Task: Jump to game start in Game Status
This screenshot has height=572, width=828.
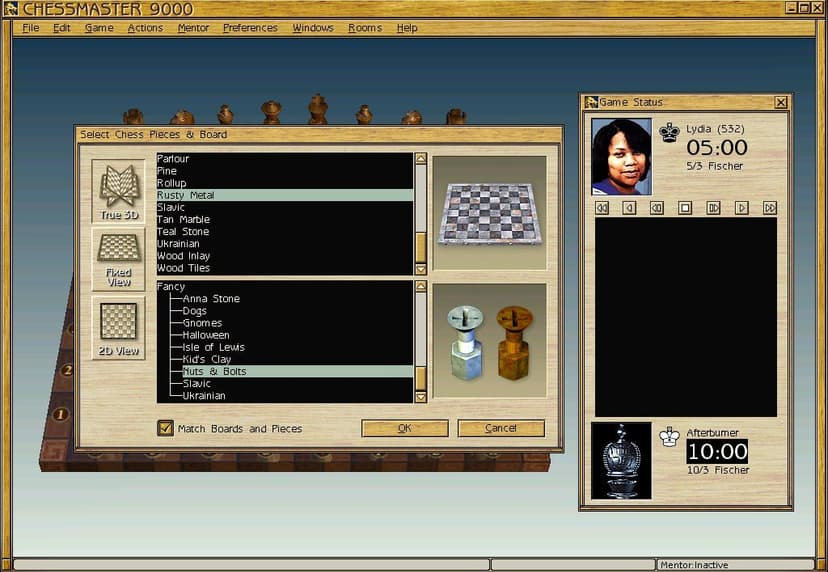Action: (x=601, y=208)
